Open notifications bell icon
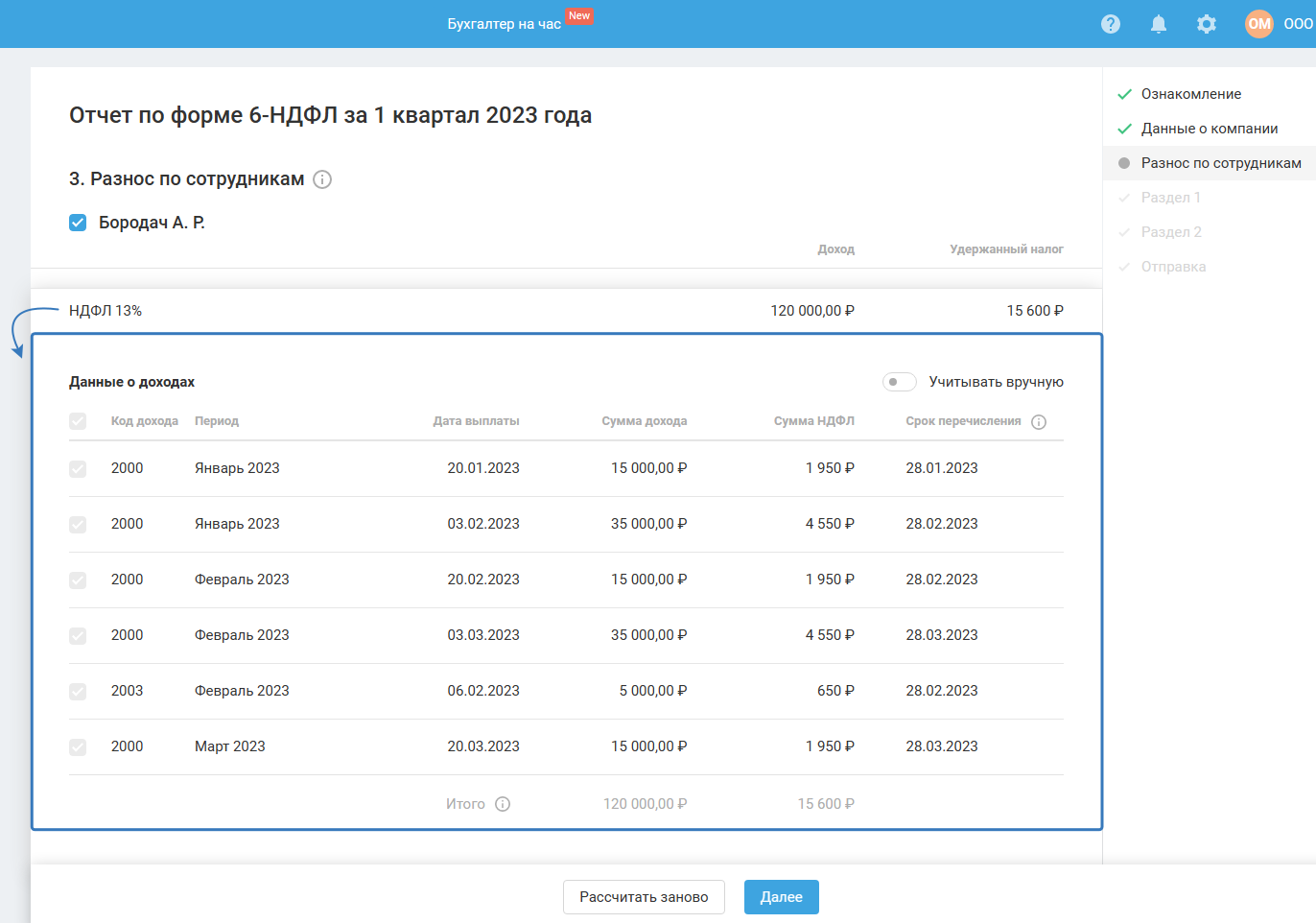Viewport: 1316px width, 923px height. coord(1158,24)
